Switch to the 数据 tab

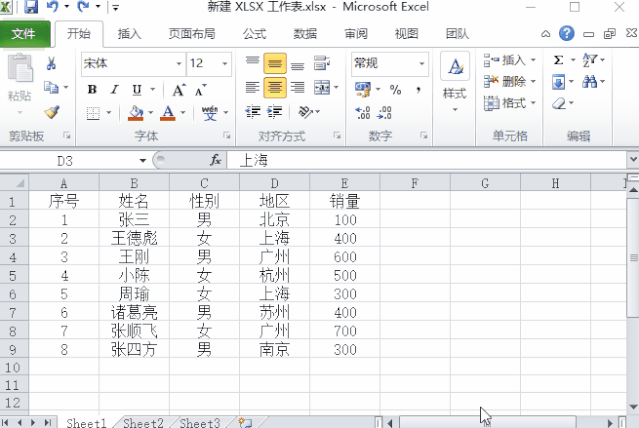305,34
